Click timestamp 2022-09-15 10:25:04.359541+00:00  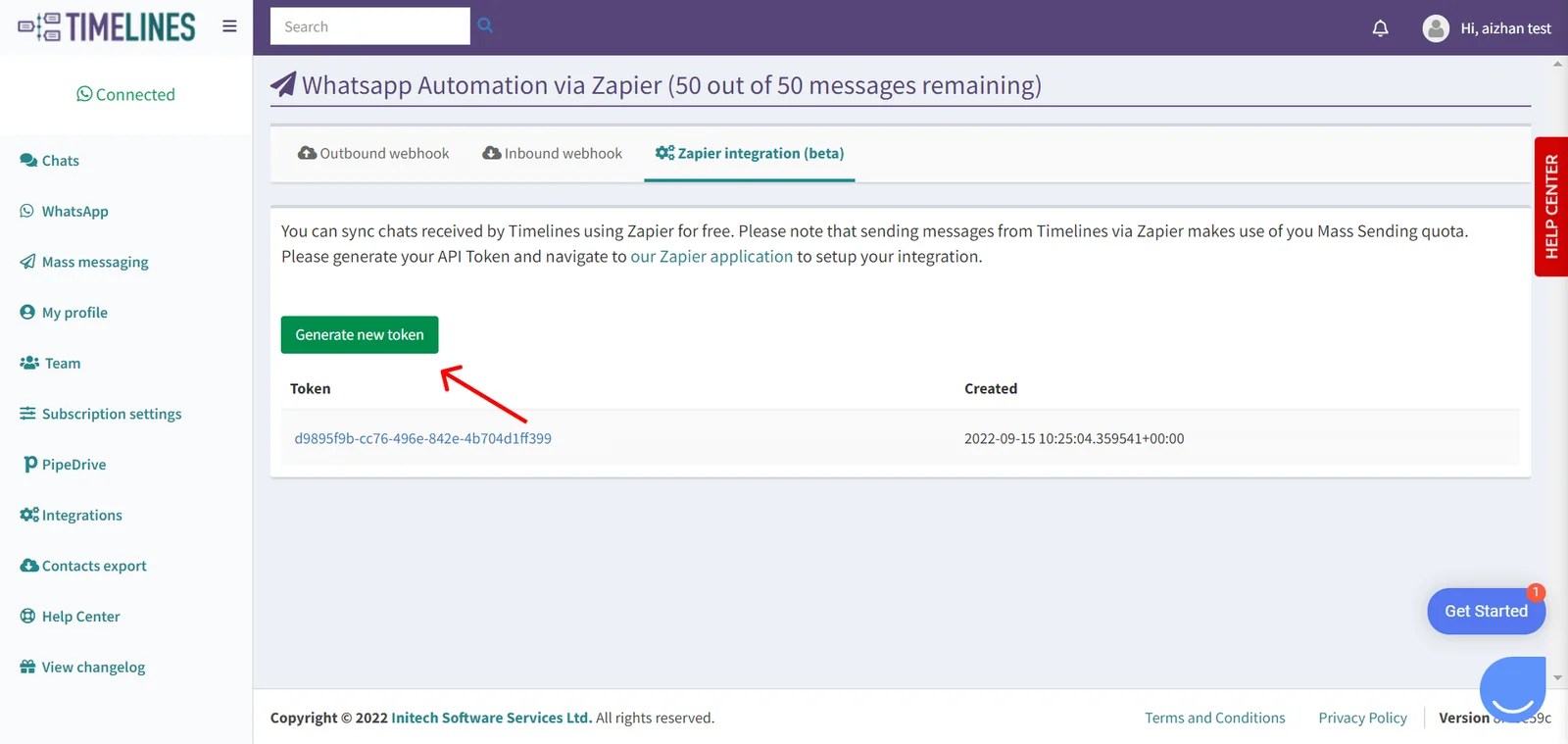1074,438
